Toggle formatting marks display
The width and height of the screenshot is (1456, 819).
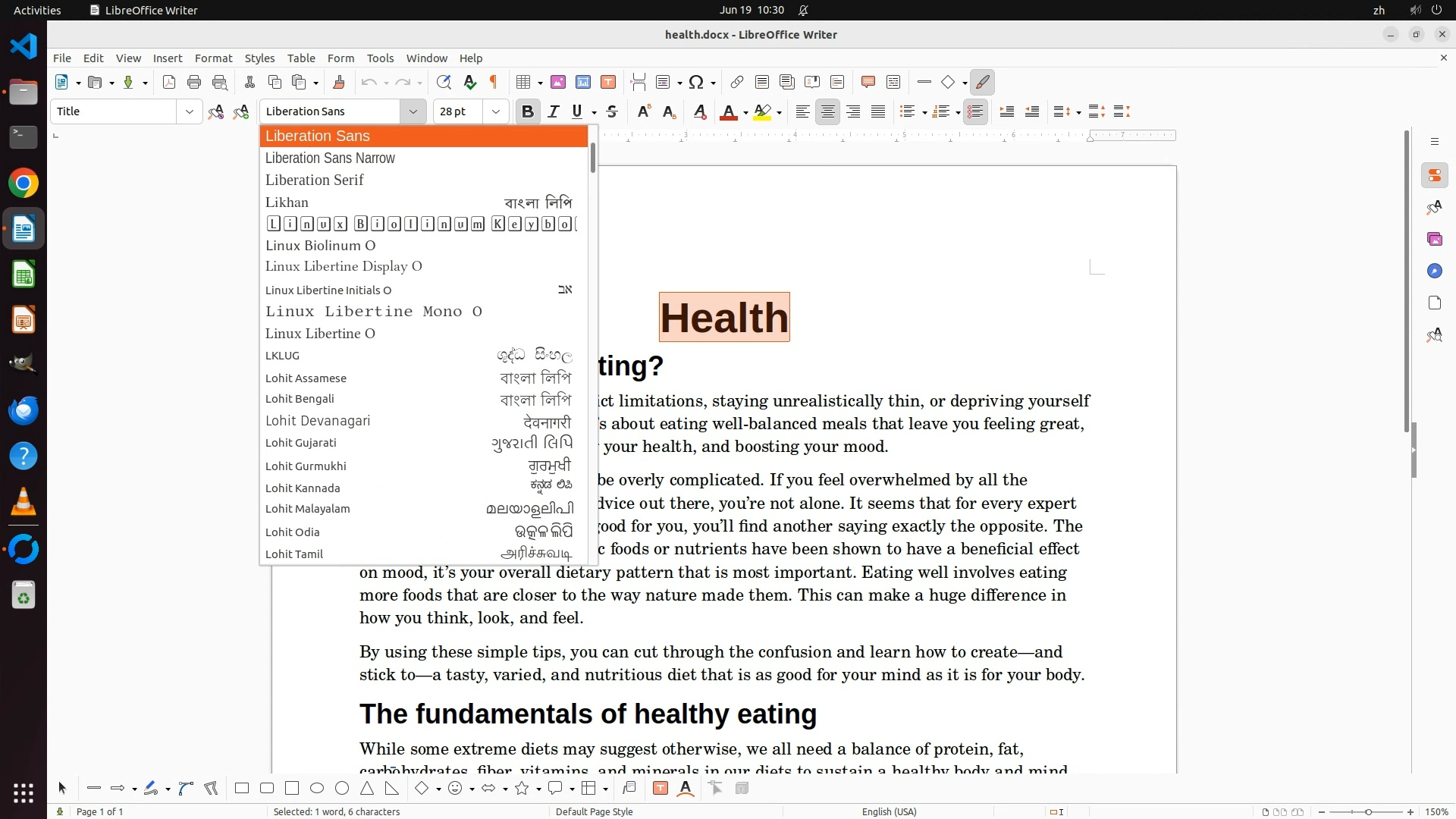[494, 83]
